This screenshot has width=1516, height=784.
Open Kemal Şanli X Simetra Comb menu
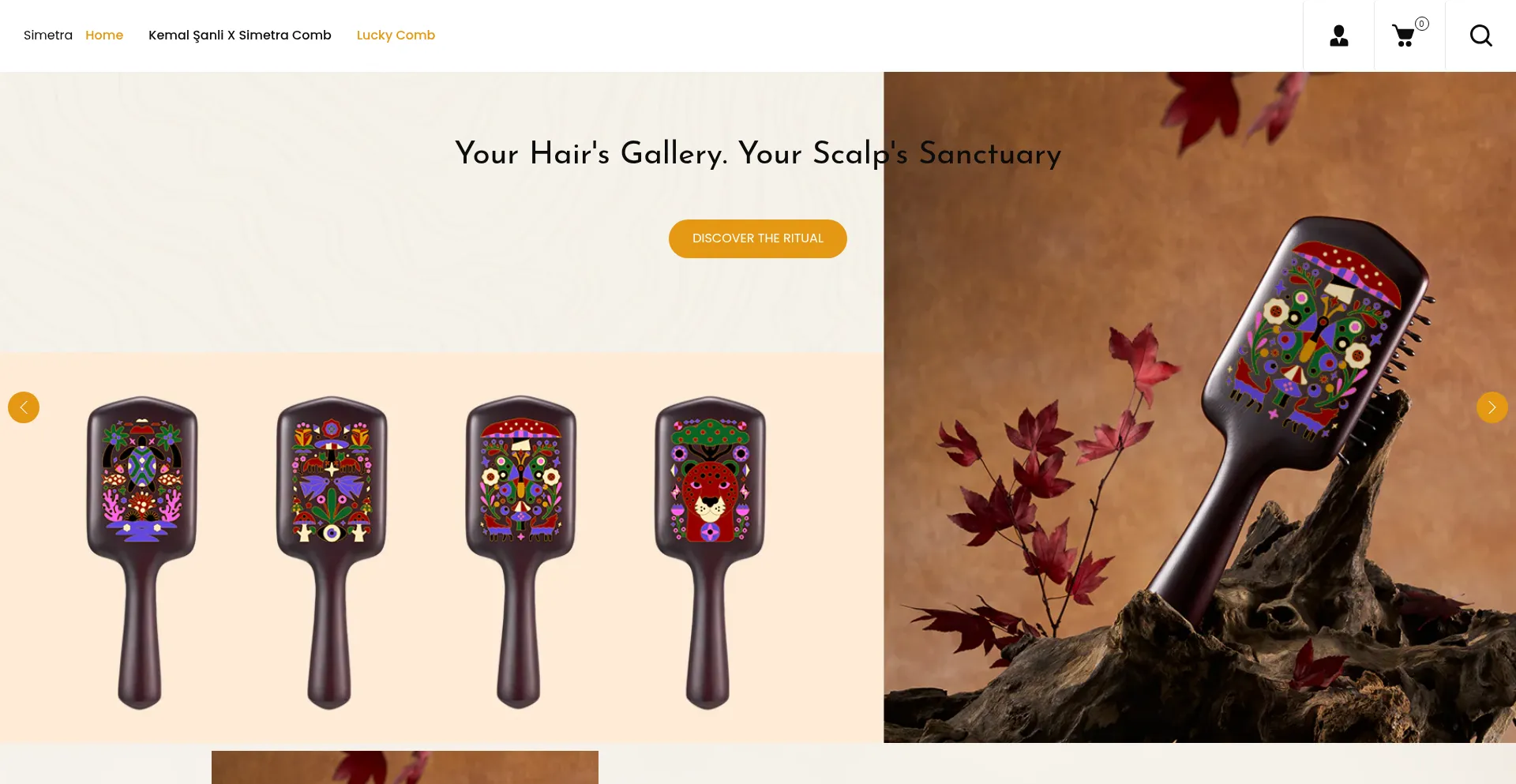tap(240, 35)
